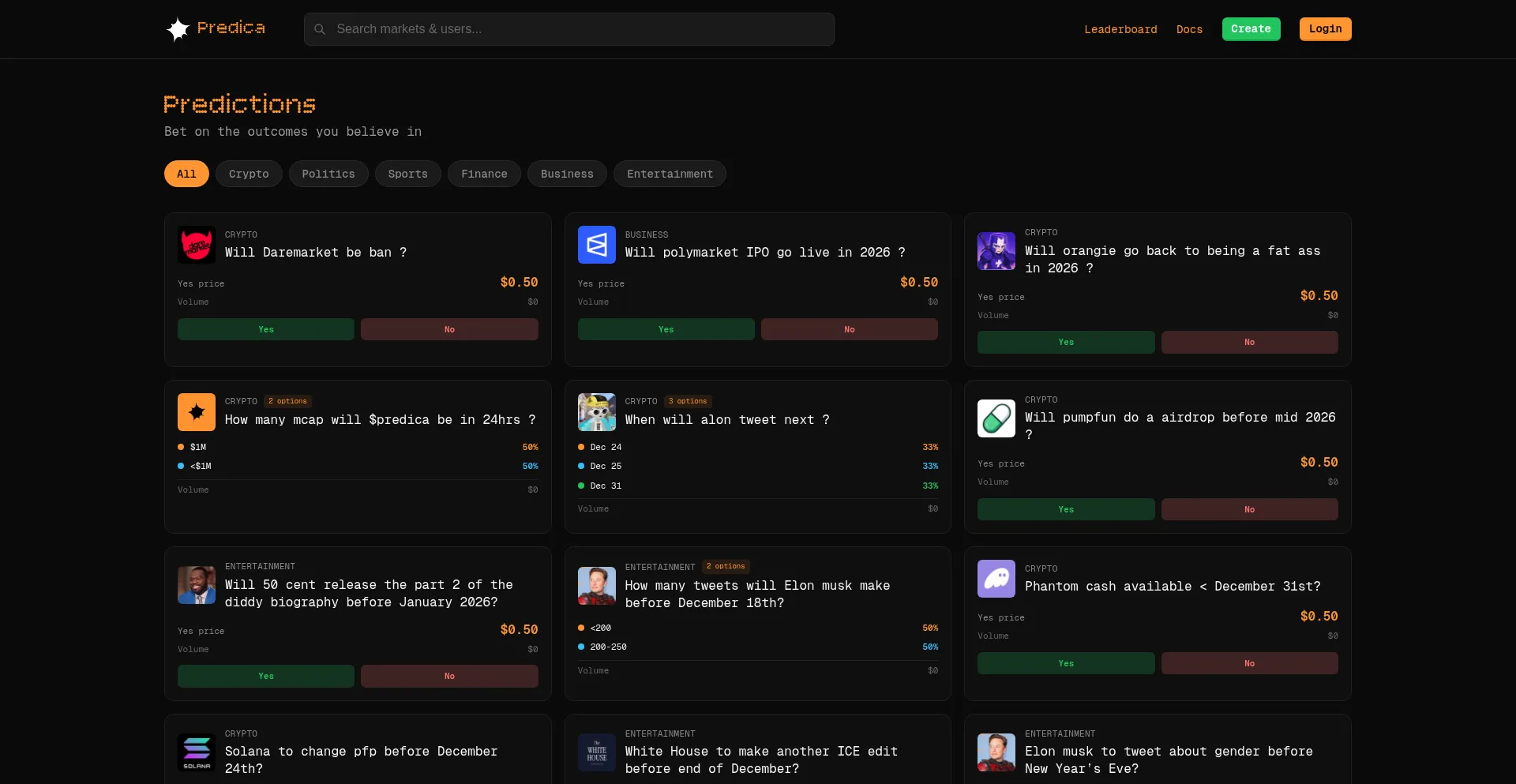The width and height of the screenshot is (1516, 784).
Task: Click the Solana logo icon
Action: click(197, 752)
